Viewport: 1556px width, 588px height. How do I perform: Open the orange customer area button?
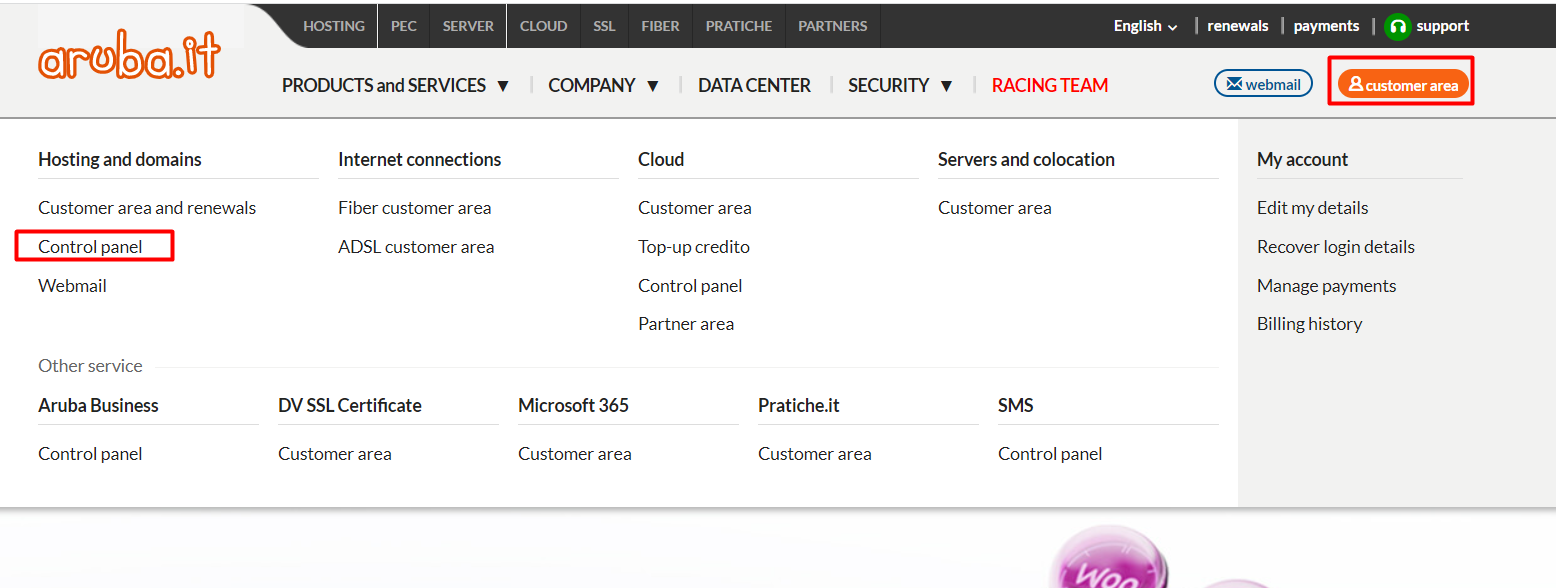click(x=1403, y=85)
